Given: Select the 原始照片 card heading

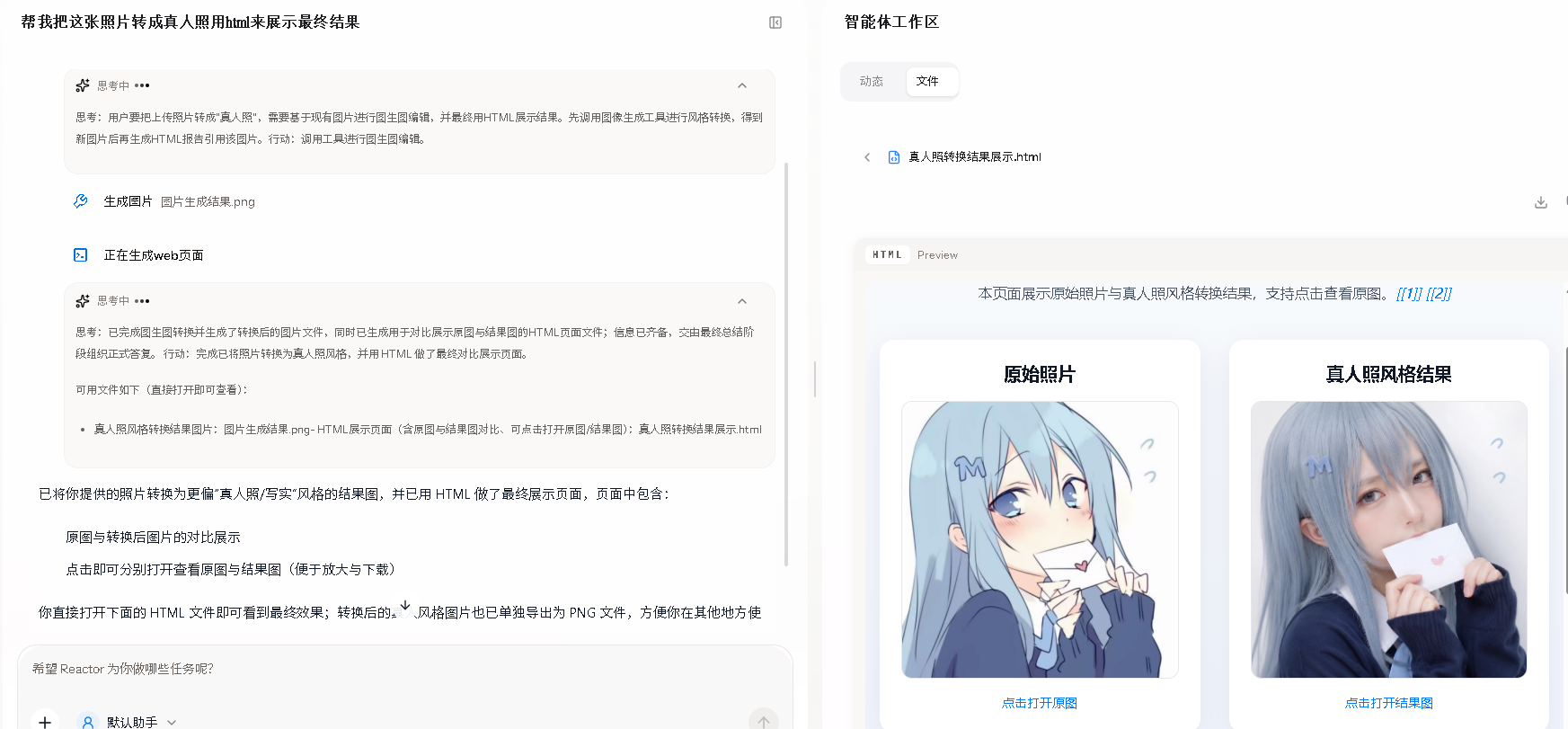Looking at the screenshot, I should (1040, 375).
